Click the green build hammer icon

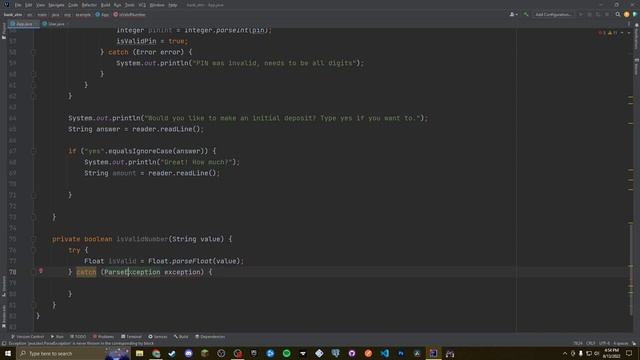pyautogui.click(x=526, y=14)
